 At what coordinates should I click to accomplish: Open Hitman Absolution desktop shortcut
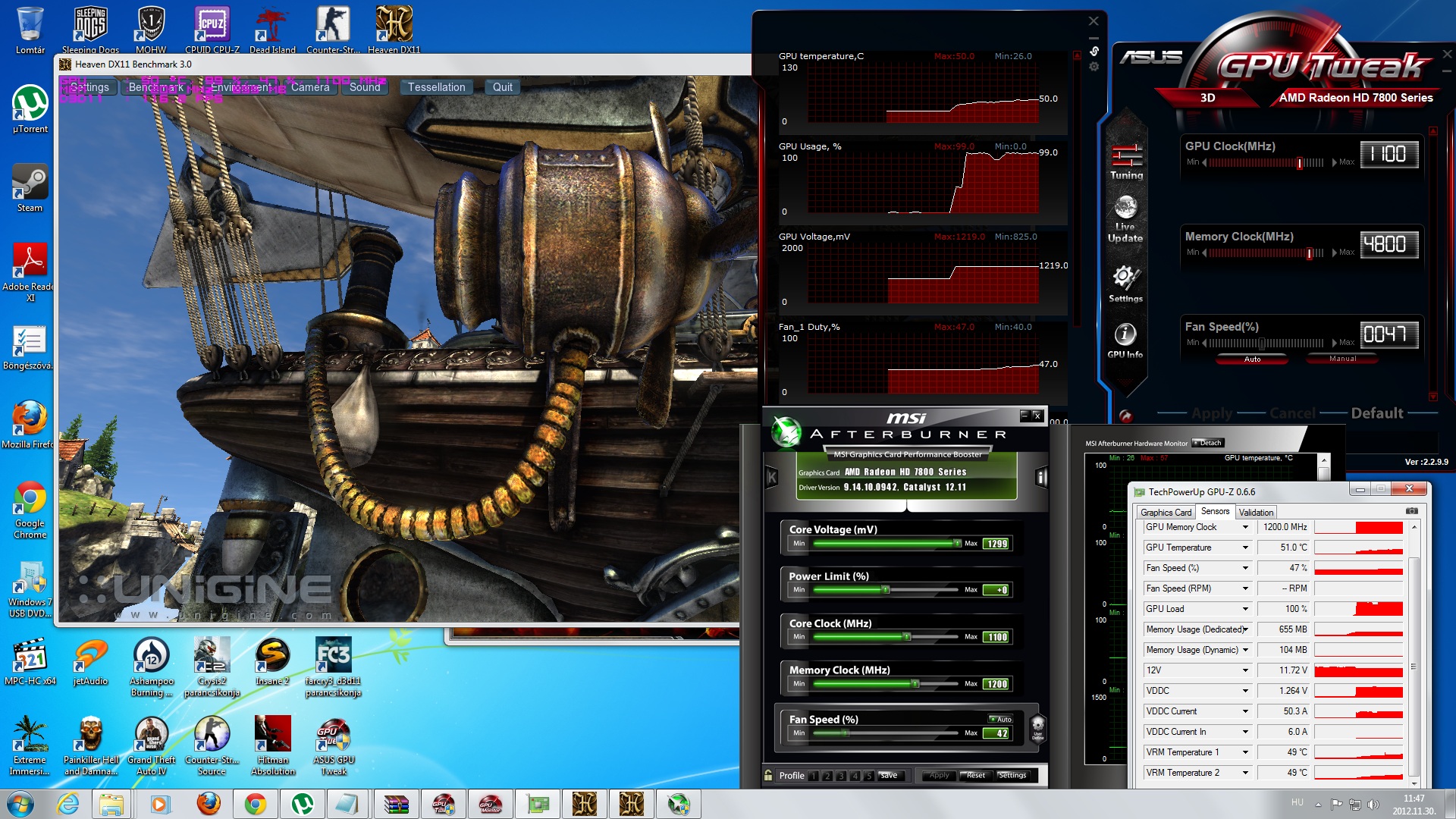pos(273,745)
